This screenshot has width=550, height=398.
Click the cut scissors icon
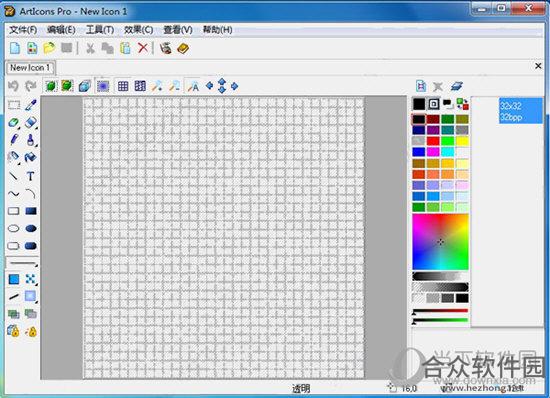(90, 48)
